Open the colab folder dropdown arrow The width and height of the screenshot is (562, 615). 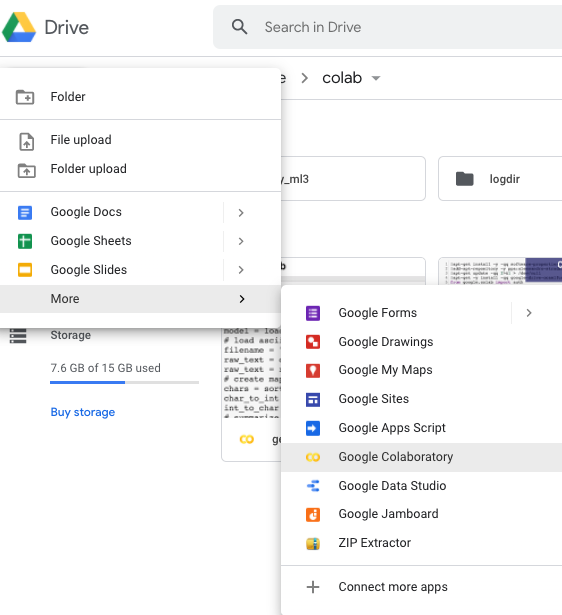(x=376, y=78)
